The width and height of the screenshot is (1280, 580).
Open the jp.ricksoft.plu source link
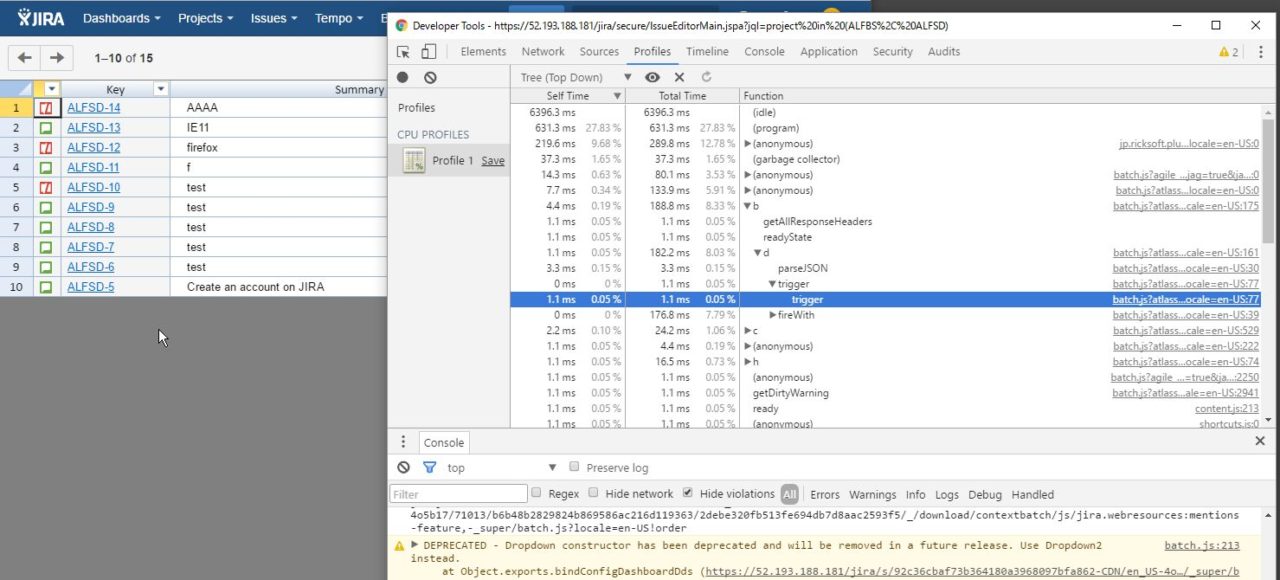coord(1189,144)
